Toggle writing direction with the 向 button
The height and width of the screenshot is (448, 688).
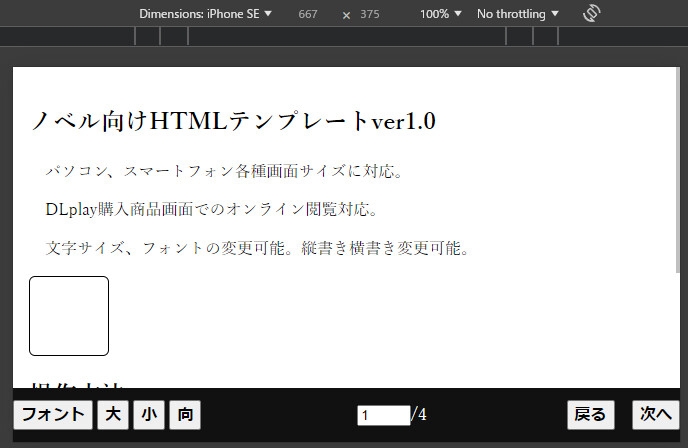tap(185, 415)
